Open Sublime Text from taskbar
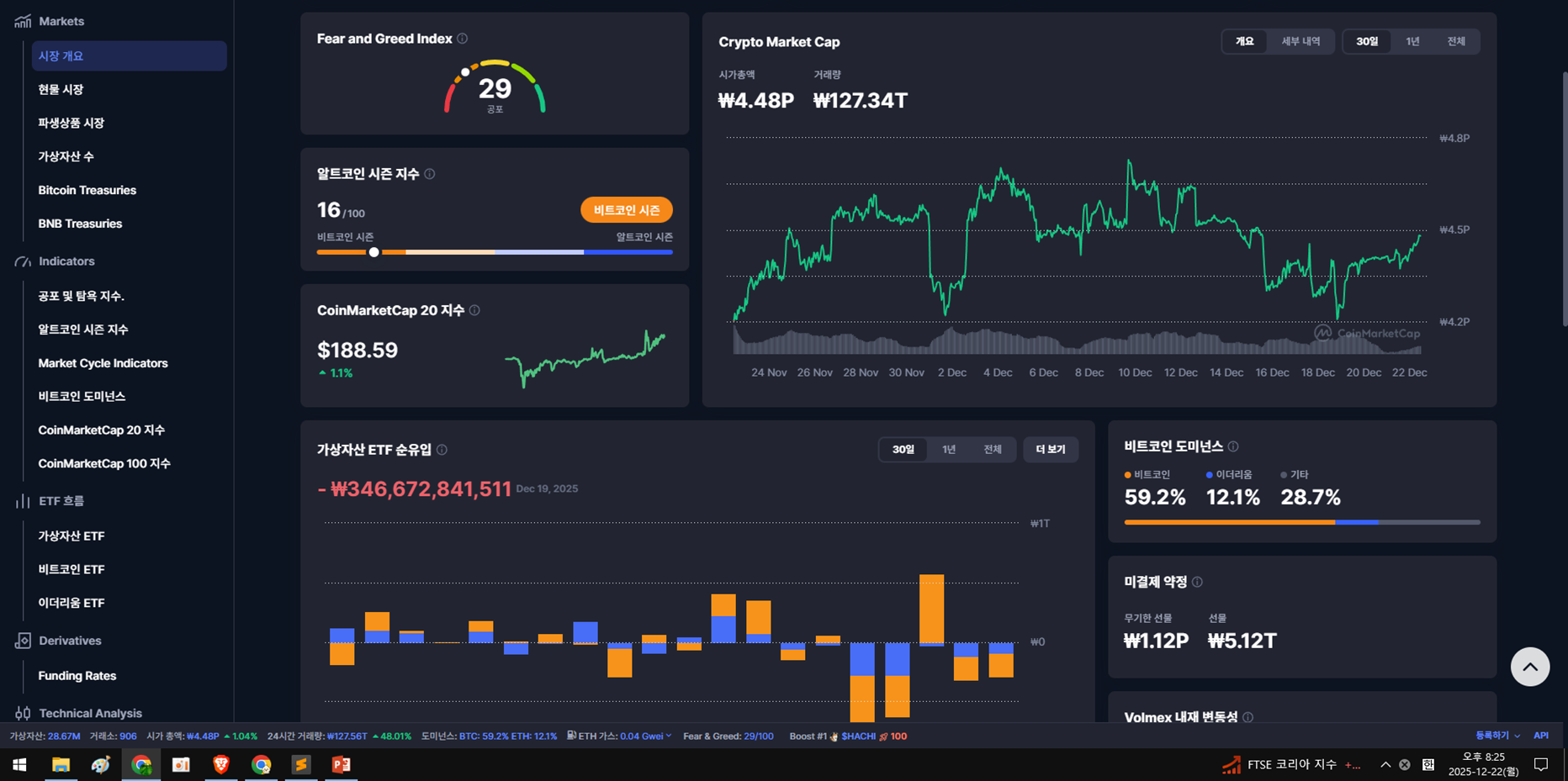1568x781 pixels. point(301,764)
